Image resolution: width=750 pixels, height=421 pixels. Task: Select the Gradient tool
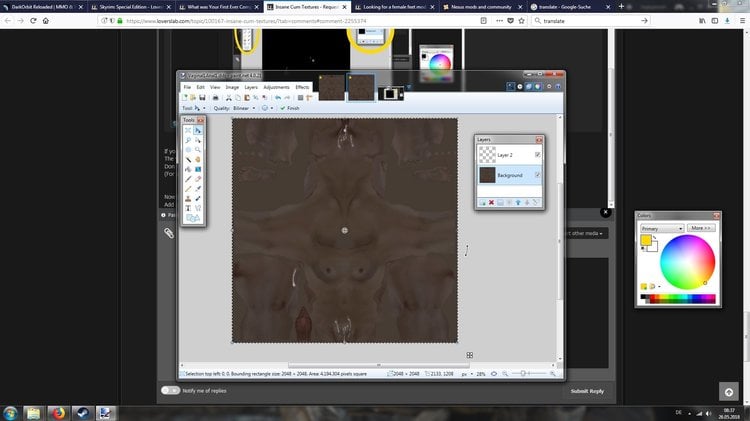click(198, 169)
